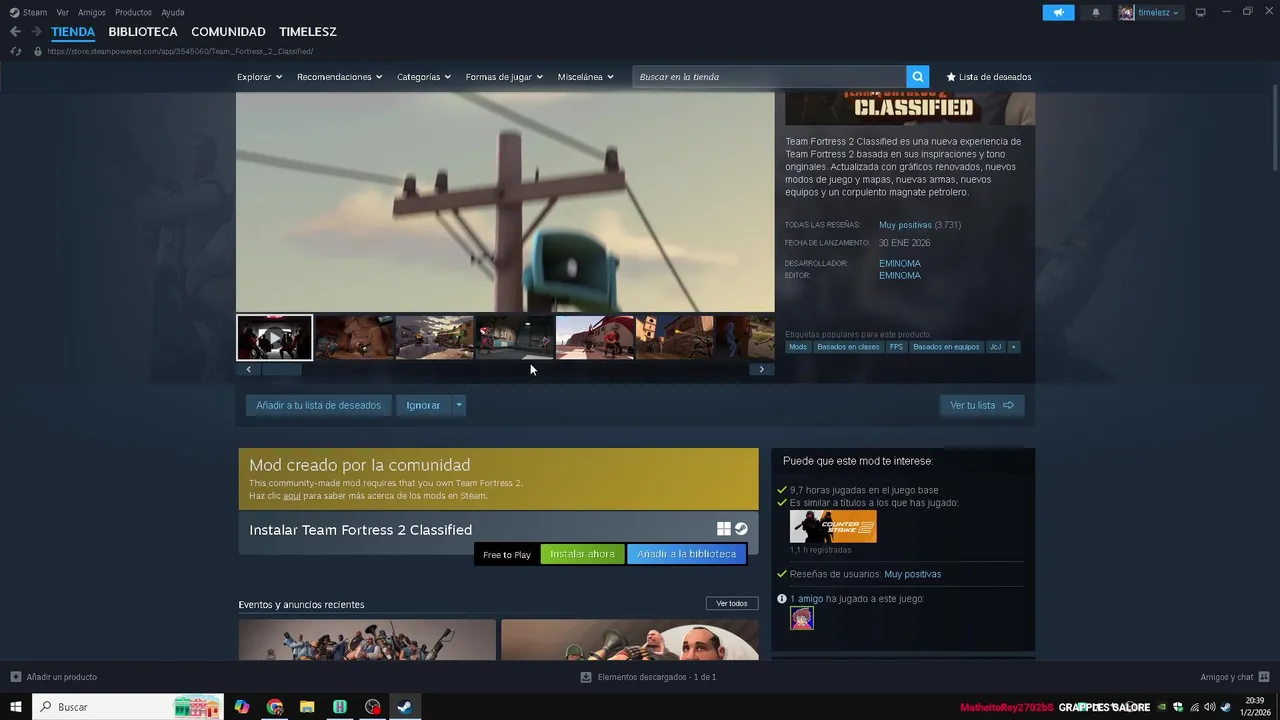This screenshot has width=1280, height=720.
Task: Click the green Instalar ahora button
Action: 582,554
